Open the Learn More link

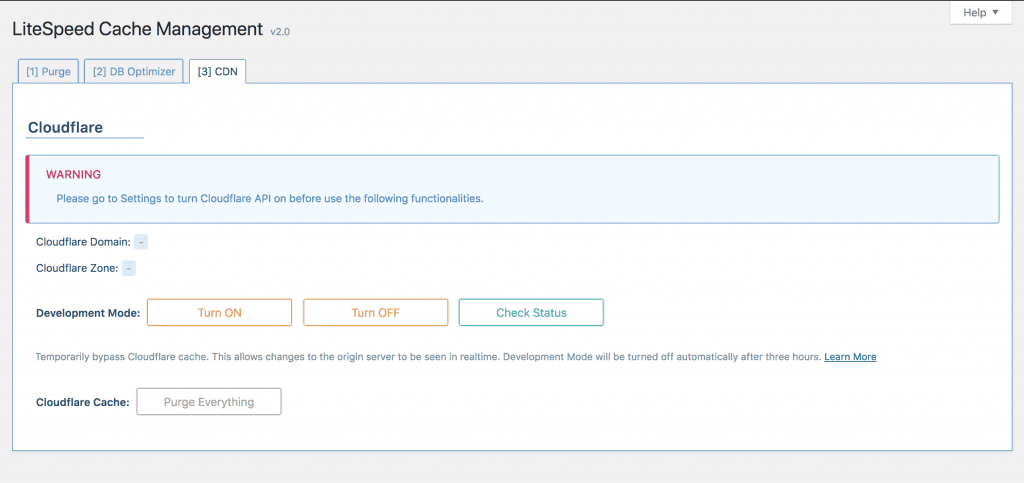point(850,357)
